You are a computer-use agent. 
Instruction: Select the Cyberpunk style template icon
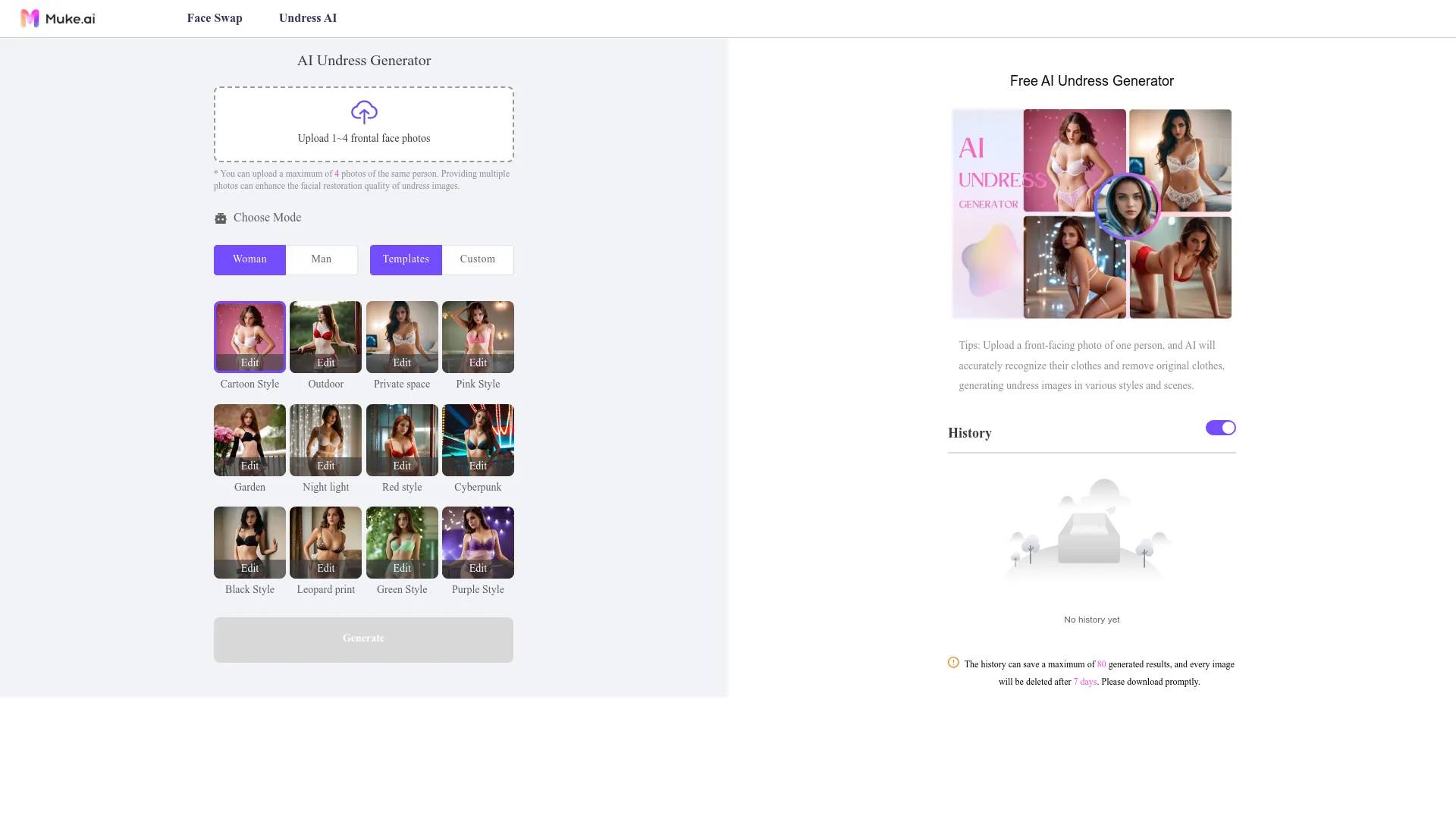(477, 440)
